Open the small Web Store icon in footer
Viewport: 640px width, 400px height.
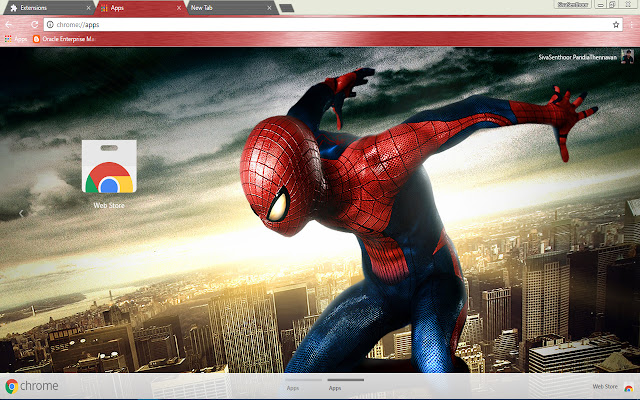(x=628, y=387)
